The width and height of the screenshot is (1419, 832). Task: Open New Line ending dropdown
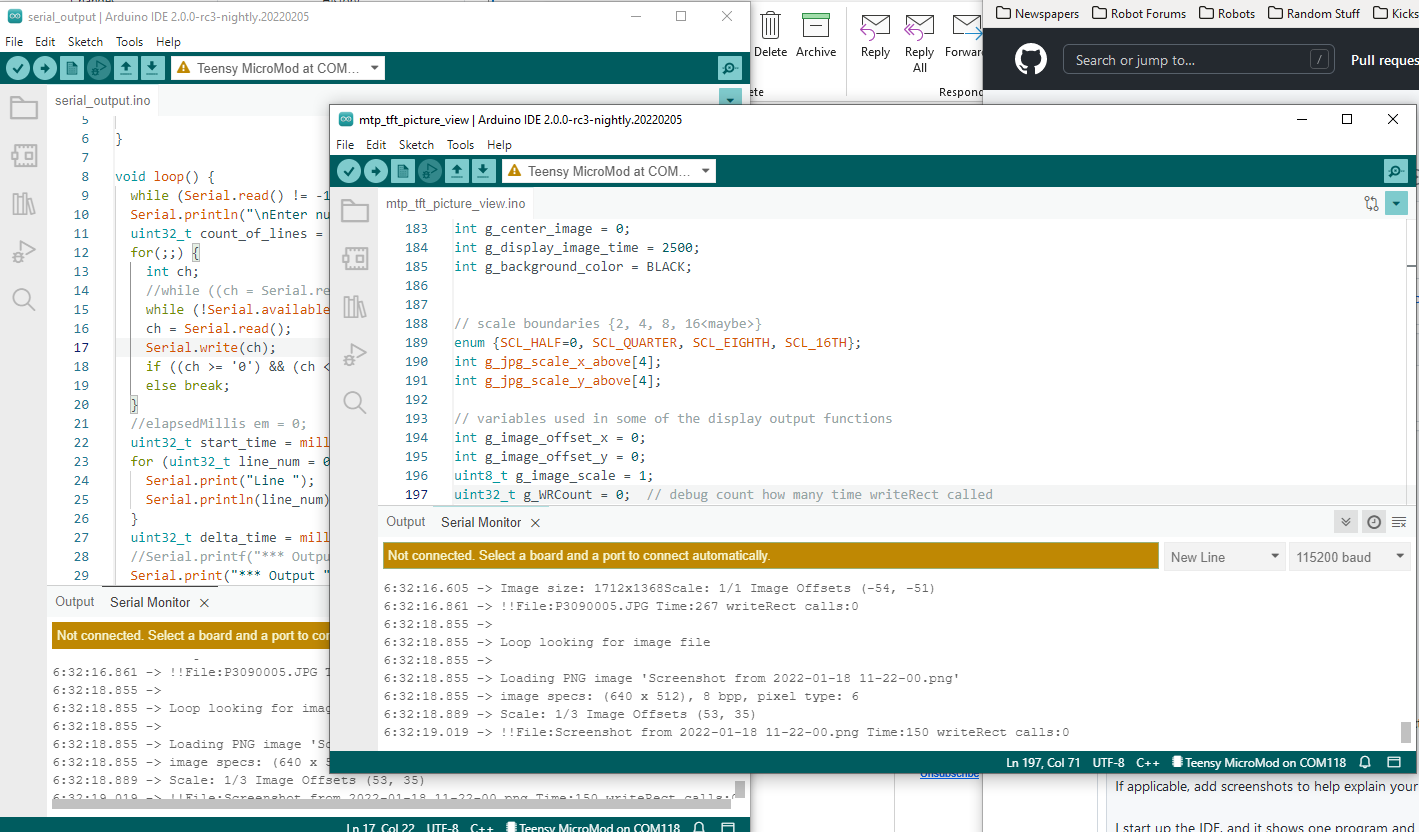(x=1224, y=557)
